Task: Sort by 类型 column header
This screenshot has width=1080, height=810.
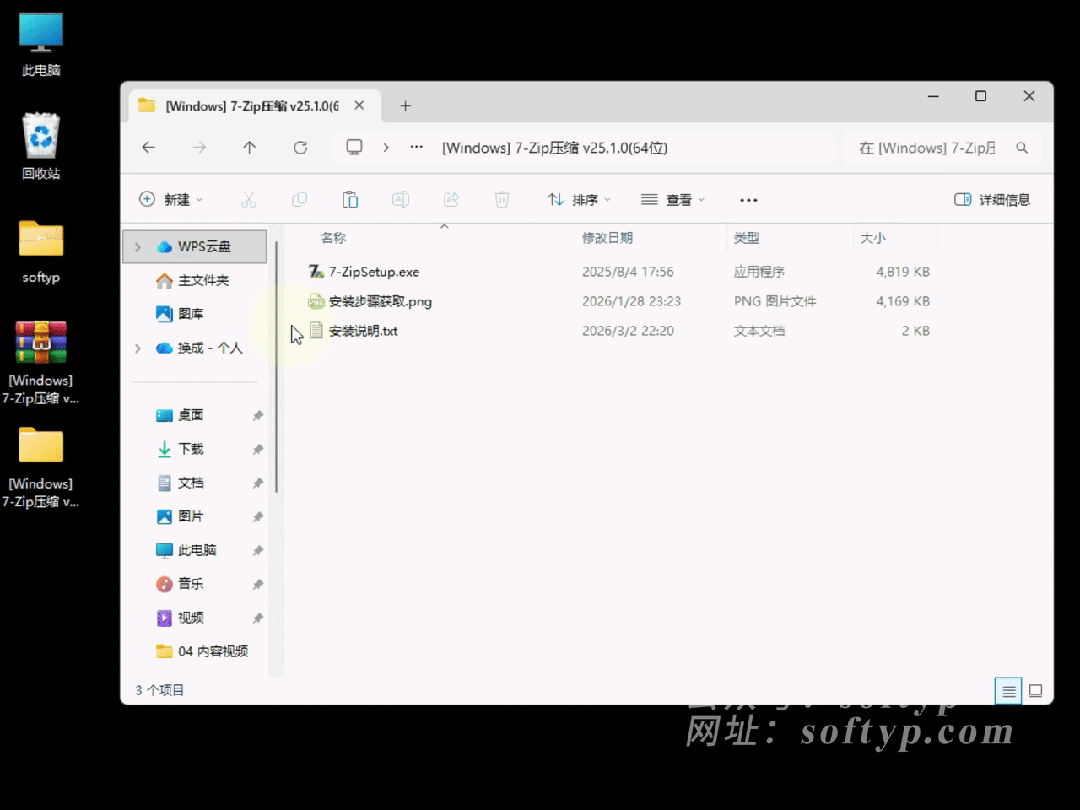Action: pos(747,238)
